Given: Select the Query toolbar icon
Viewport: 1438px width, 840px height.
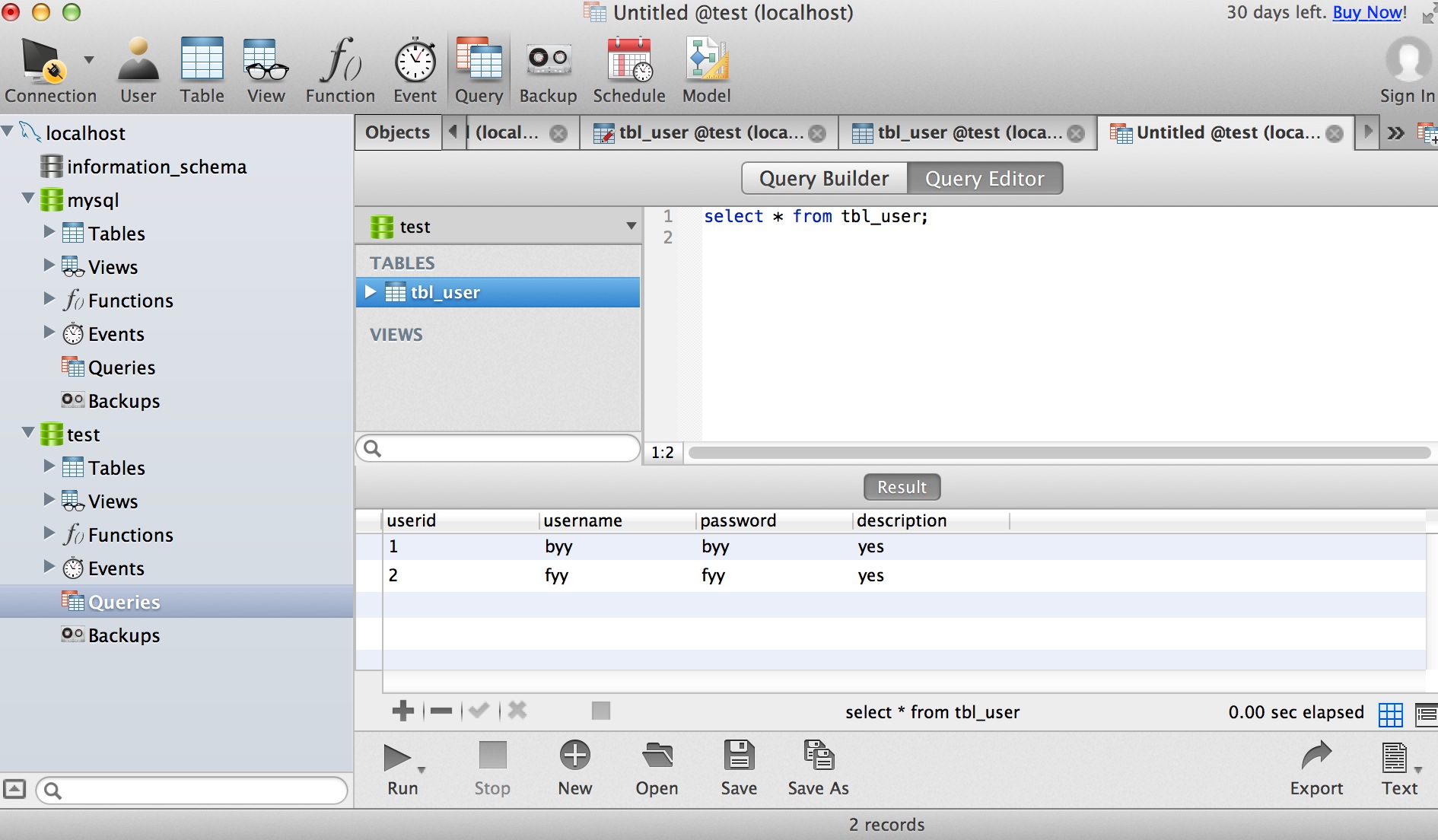Looking at the screenshot, I should [479, 70].
